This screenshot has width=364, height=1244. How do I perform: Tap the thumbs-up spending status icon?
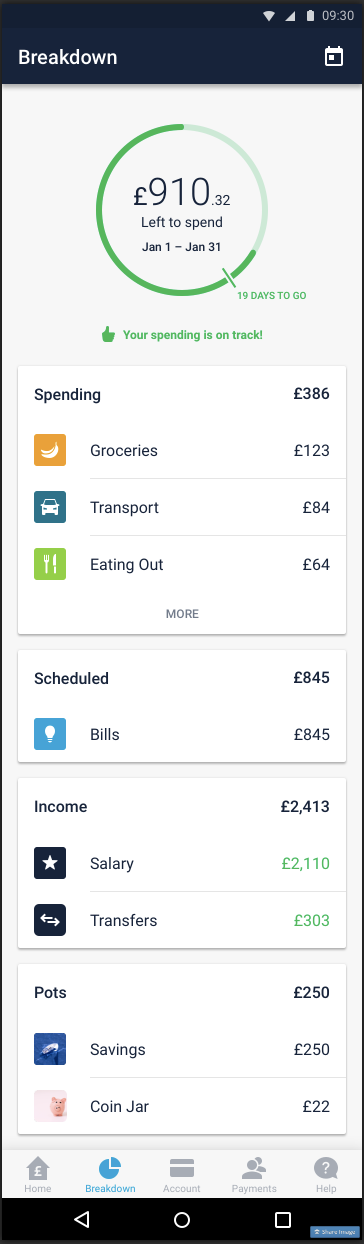pyautogui.click(x=109, y=334)
